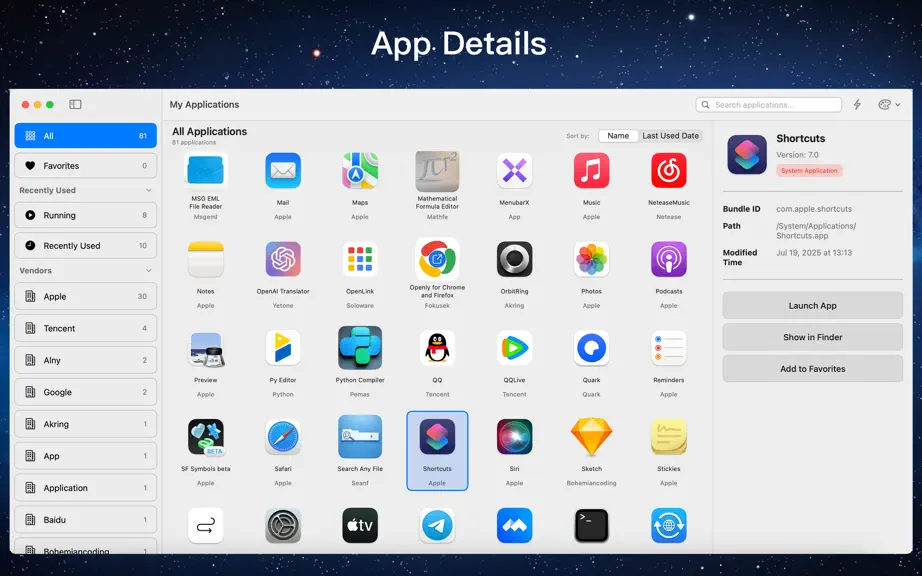Select the Music app icon
The image size is (922, 576).
[x=592, y=170]
